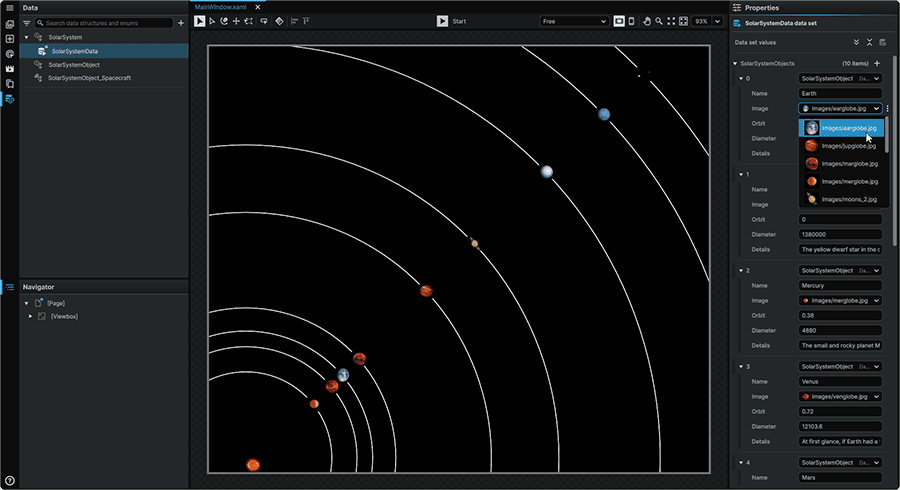Image resolution: width=900 pixels, height=490 pixels.
Task: Choose Images/earglobe.jpg from the dropdown list
Action: pos(841,128)
